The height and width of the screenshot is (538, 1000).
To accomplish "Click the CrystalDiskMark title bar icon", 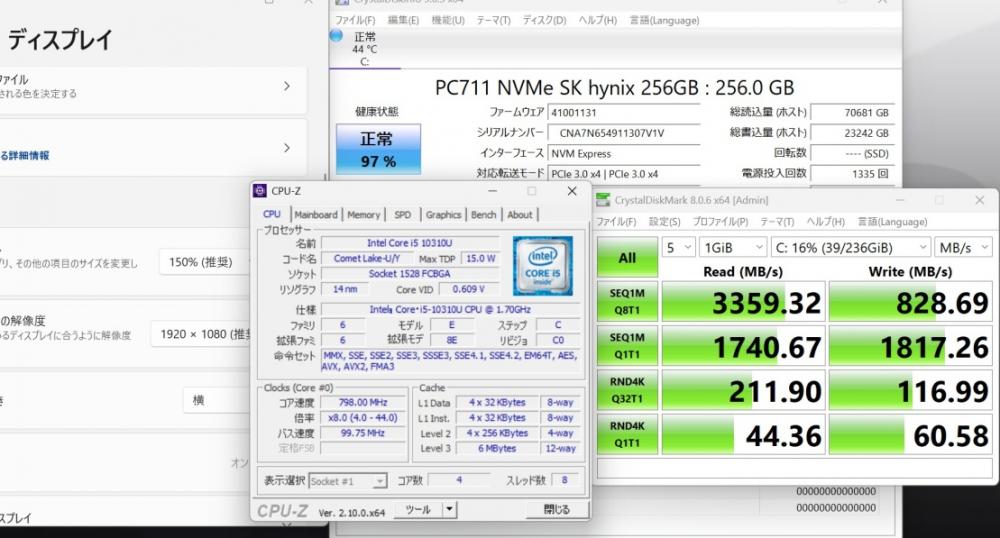I will 603,200.
